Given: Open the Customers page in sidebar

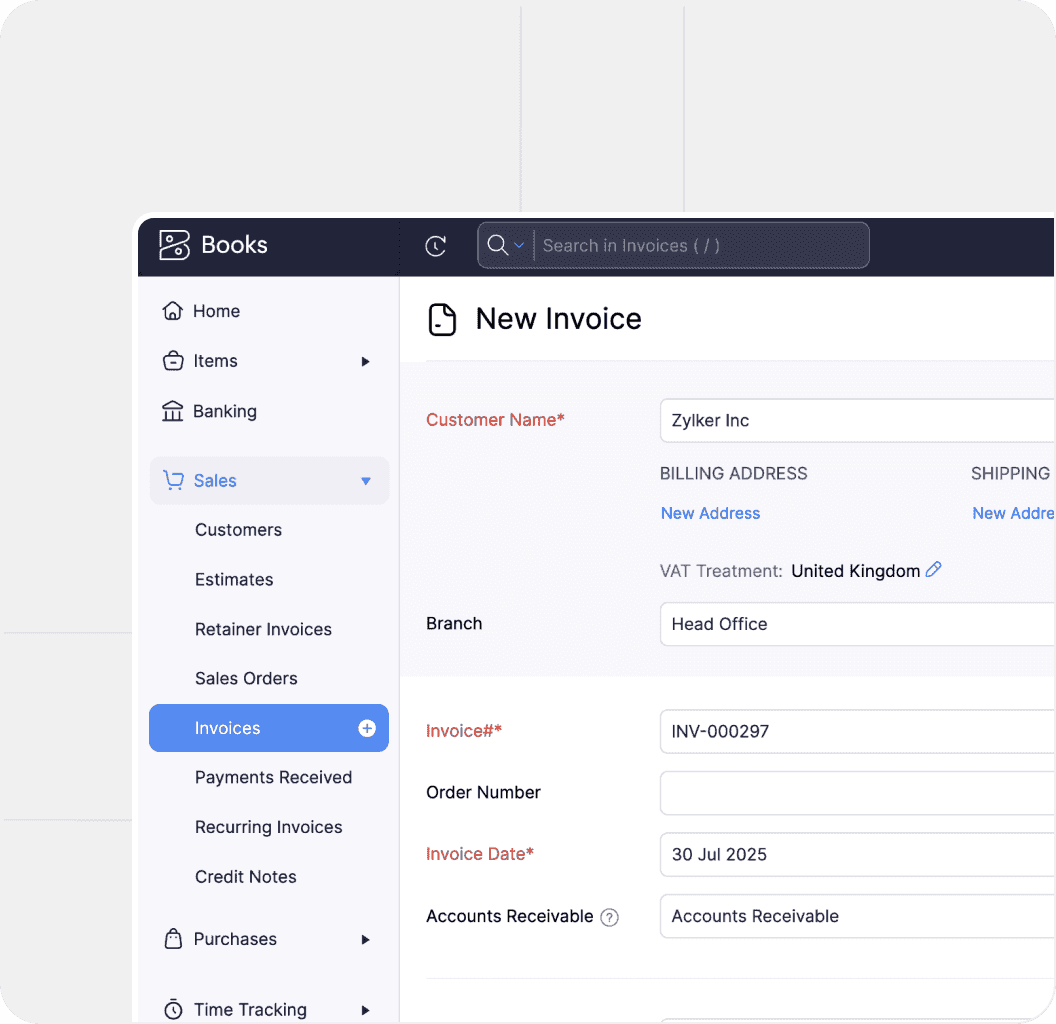Looking at the screenshot, I should click(238, 530).
